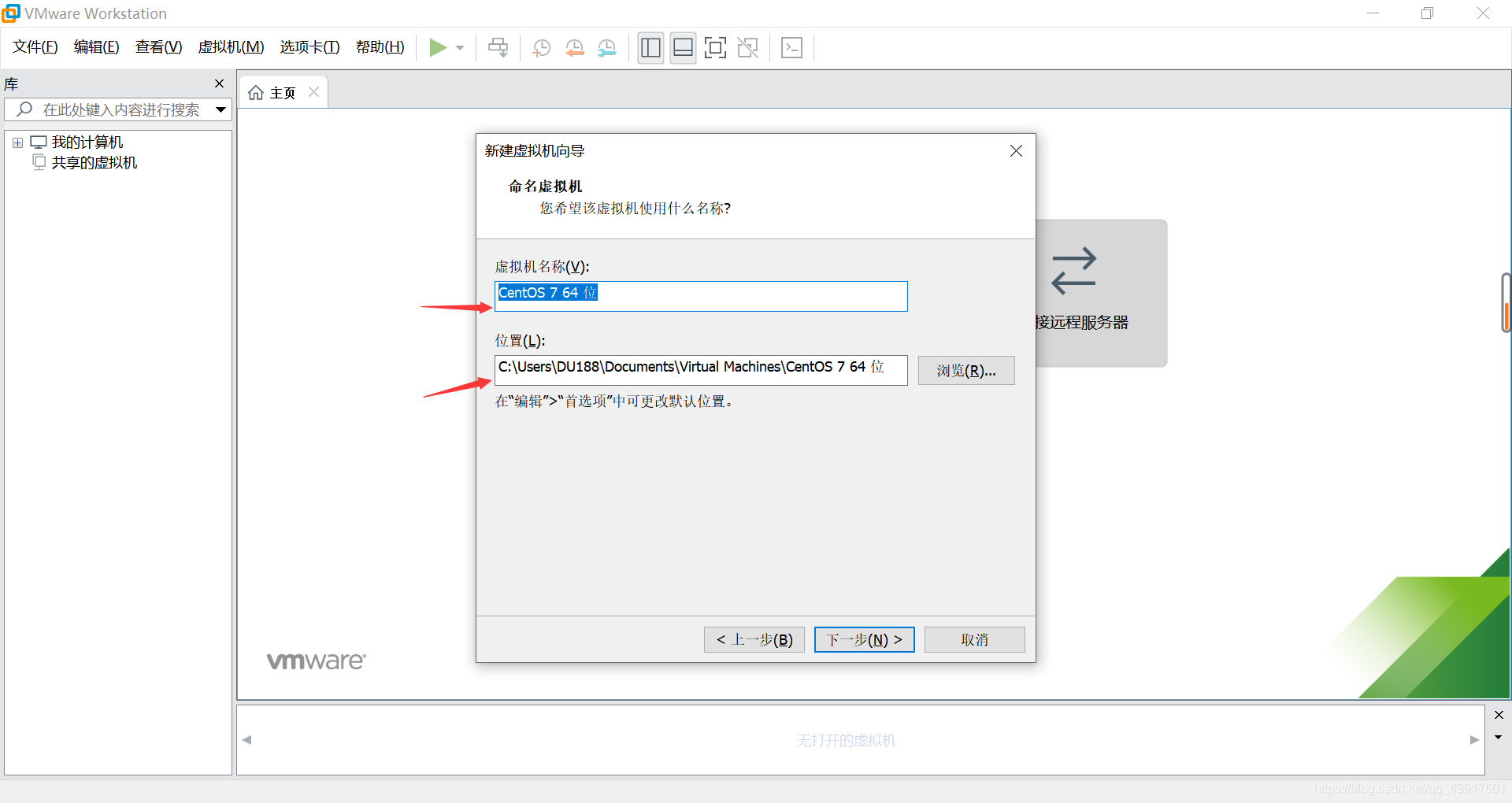Screen dimensions: 1512x803
Task: Open the console view icon
Action: 791,48
